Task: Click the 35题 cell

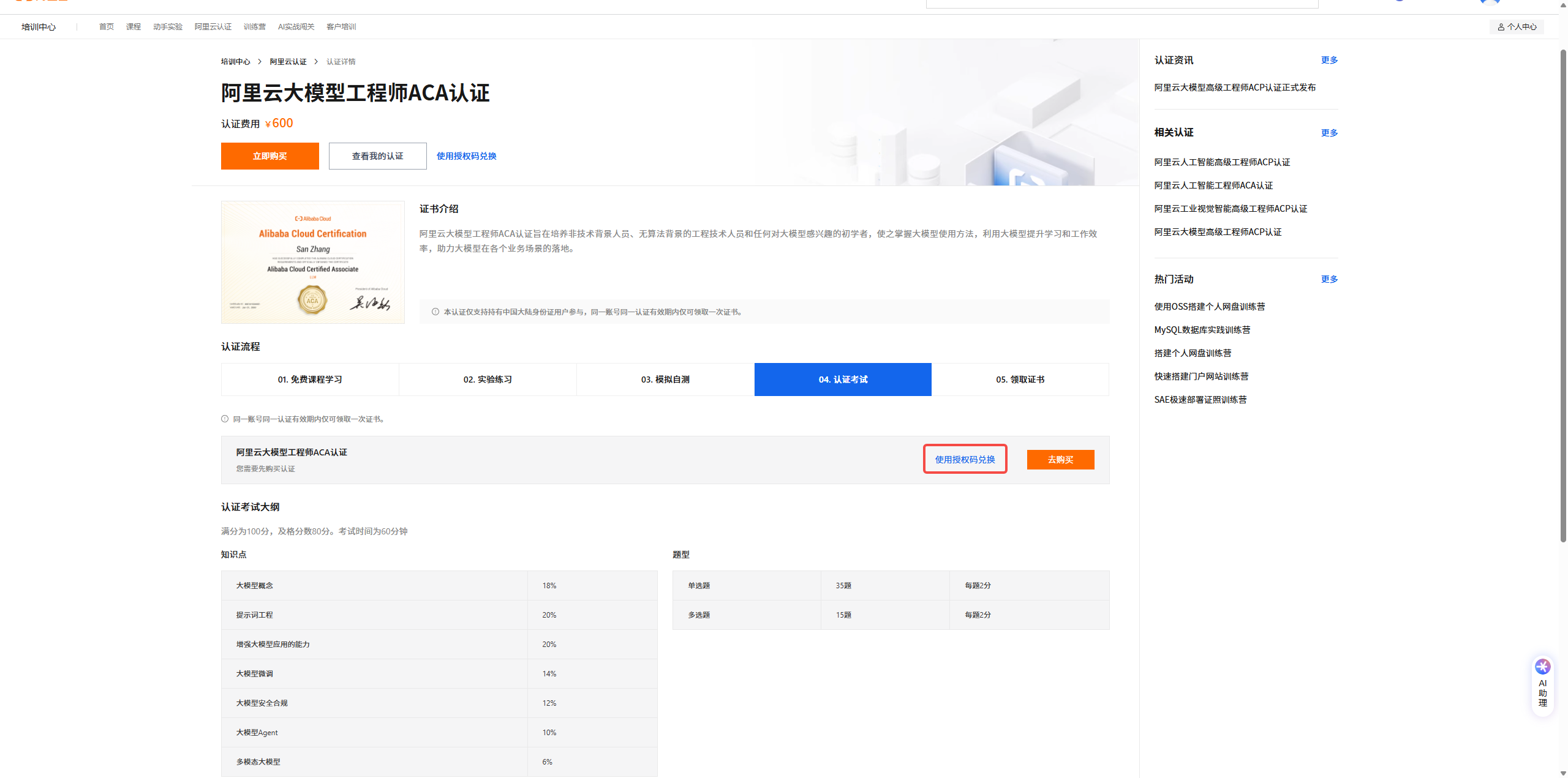Action: [x=885, y=586]
